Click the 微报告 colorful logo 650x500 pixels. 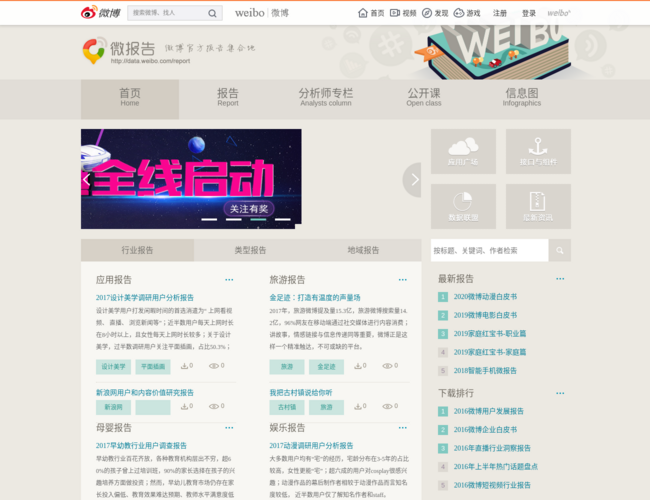click(x=95, y=51)
